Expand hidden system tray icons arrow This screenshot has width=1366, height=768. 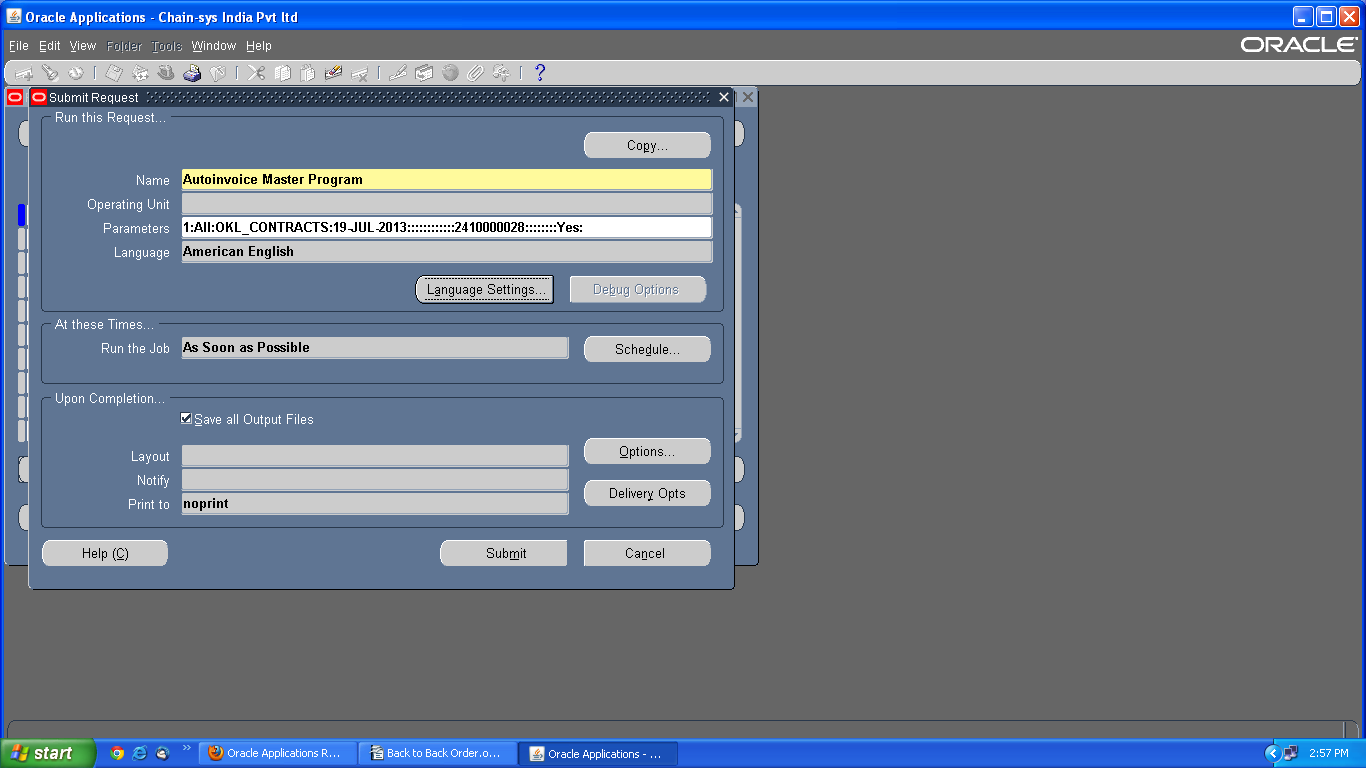(1272, 753)
